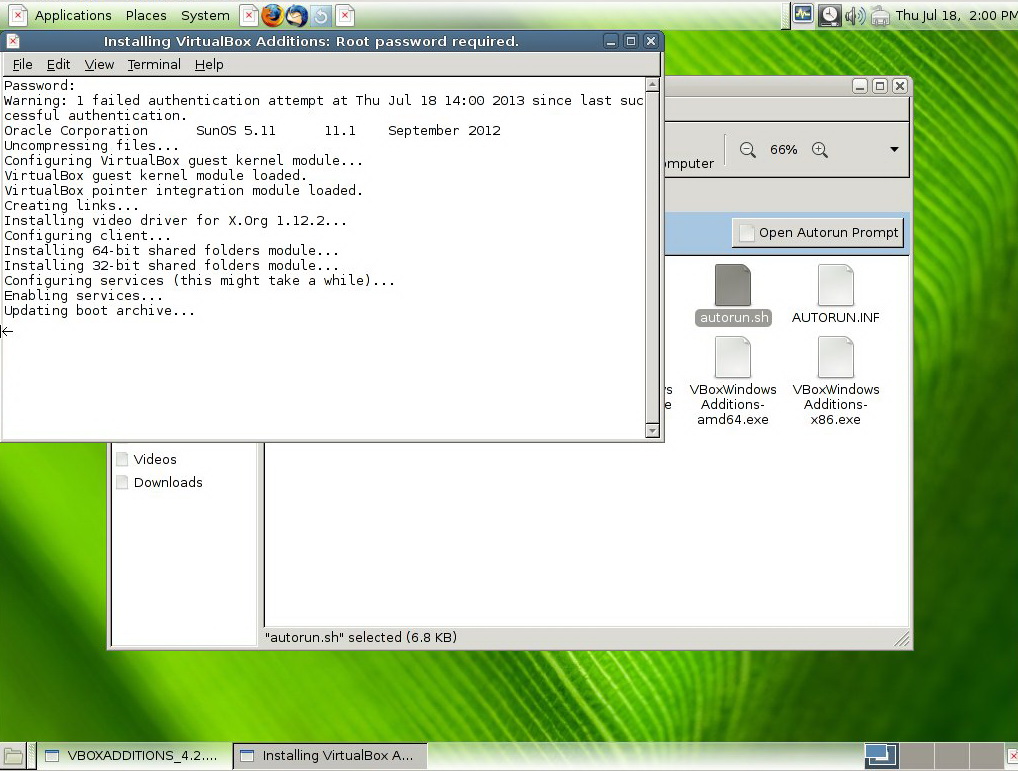Click the file manager resize grip corner

tap(901, 639)
